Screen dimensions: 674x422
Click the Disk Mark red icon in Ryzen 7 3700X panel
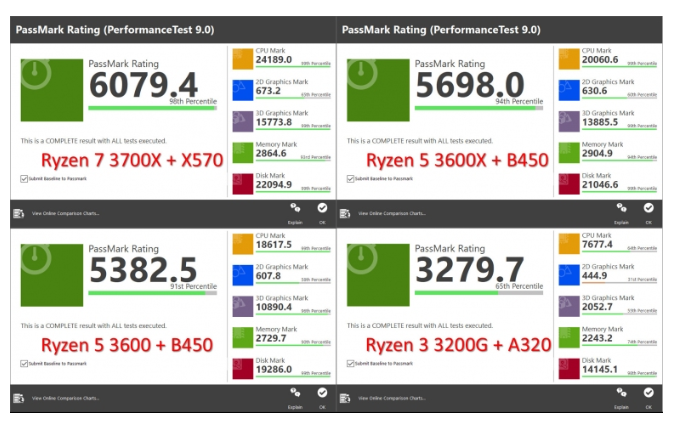(x=242, y=184)
